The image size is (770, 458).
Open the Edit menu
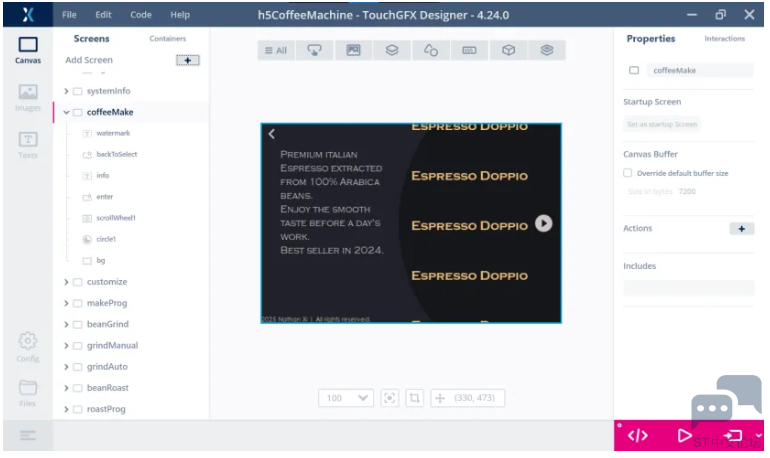tap(103, 15)
